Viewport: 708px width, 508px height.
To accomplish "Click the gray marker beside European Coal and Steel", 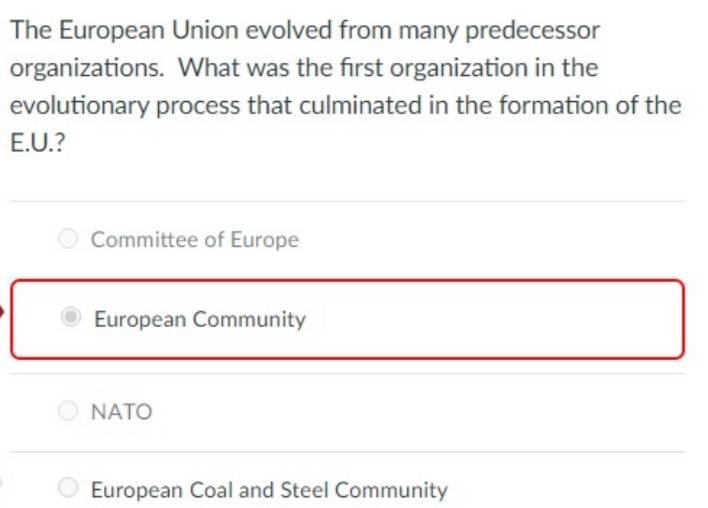I will point(1,482).
